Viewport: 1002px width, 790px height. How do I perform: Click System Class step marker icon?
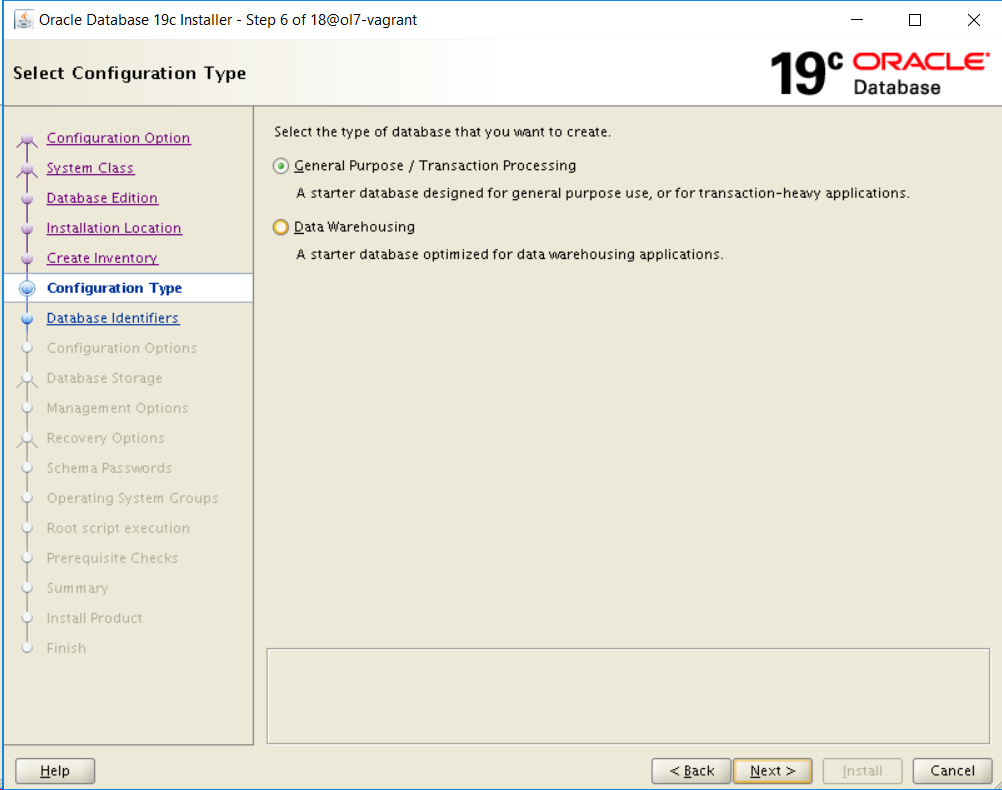pyautogui.click(x=27, y=169)
